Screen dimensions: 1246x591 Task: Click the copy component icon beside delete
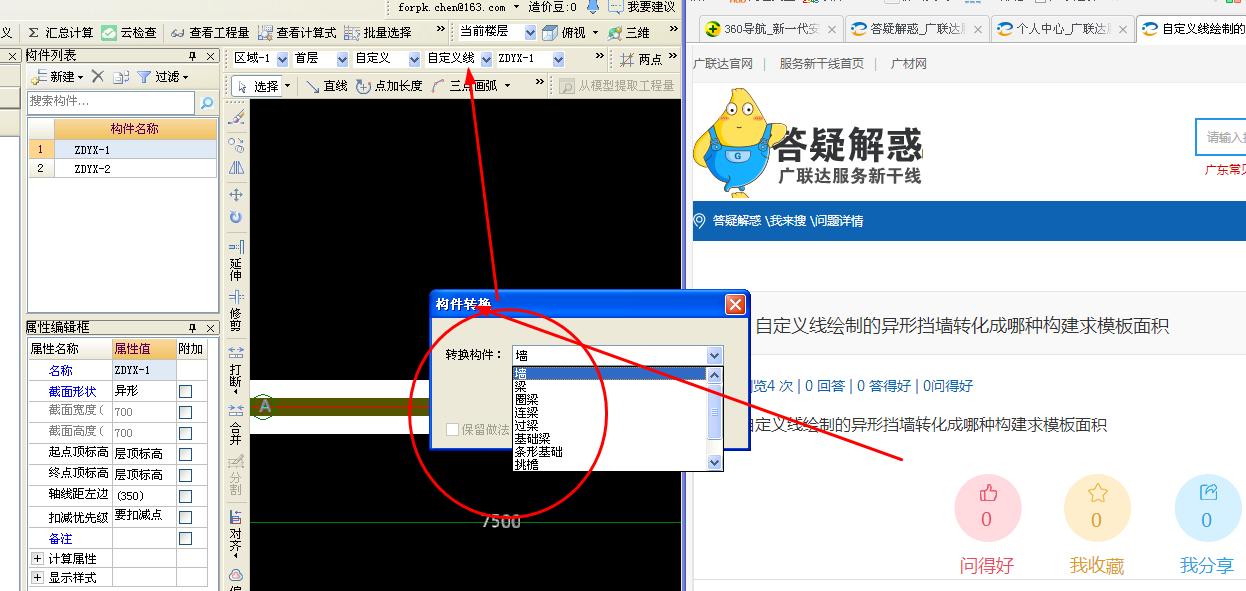click(121, 77)
